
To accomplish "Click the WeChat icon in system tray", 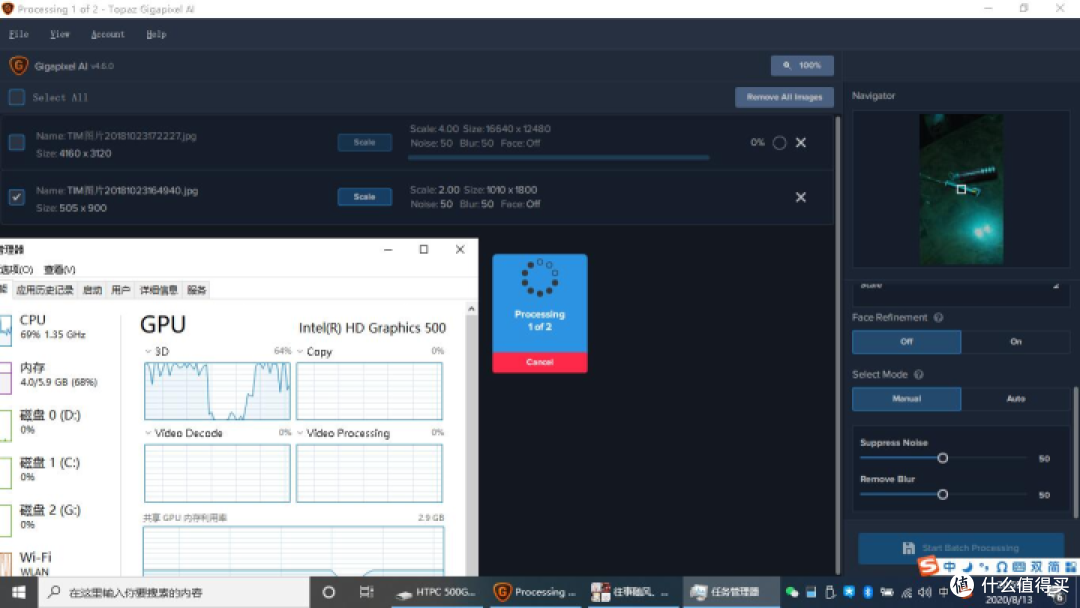I will point(791,592).
